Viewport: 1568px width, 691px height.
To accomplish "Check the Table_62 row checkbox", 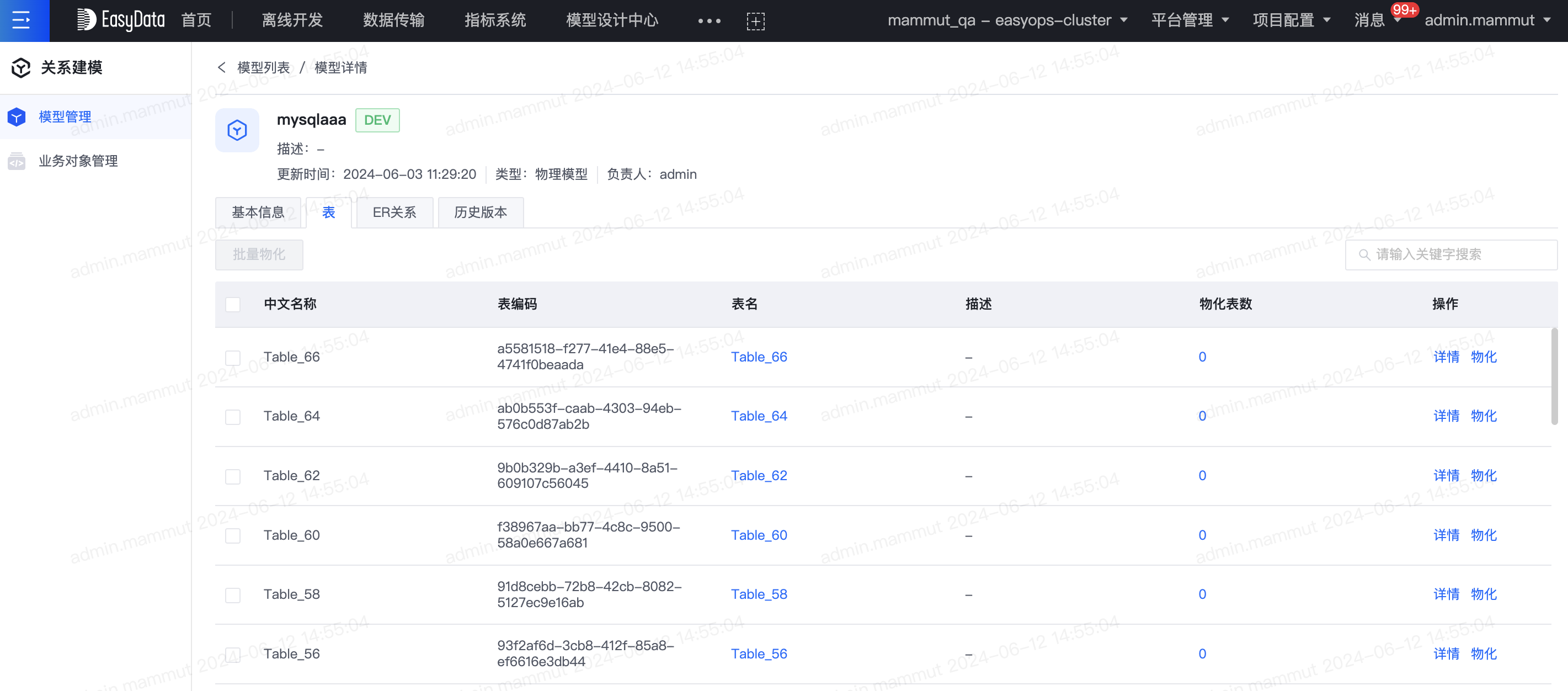I will point(232,476).
